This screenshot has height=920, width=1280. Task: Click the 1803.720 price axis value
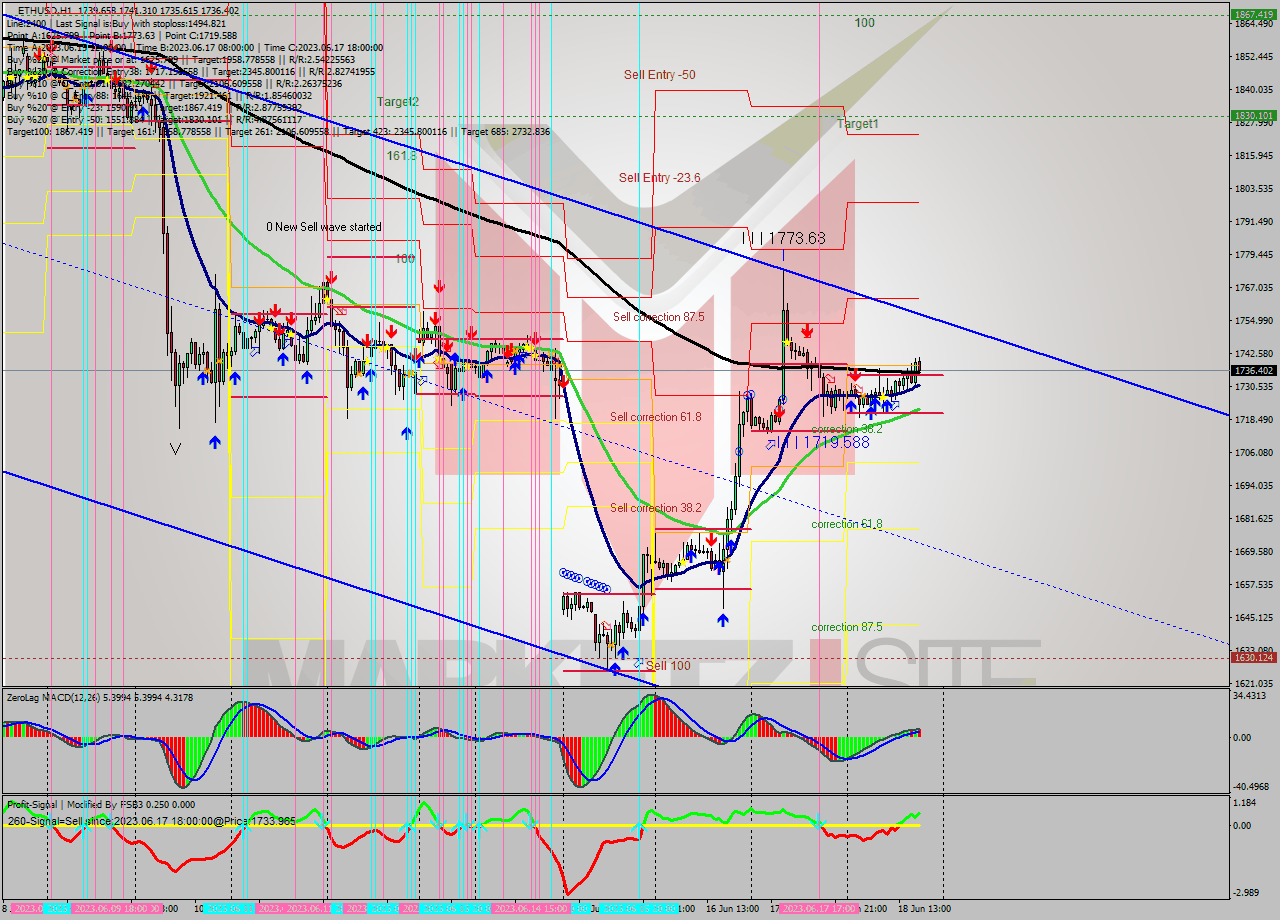point(1253,189)
